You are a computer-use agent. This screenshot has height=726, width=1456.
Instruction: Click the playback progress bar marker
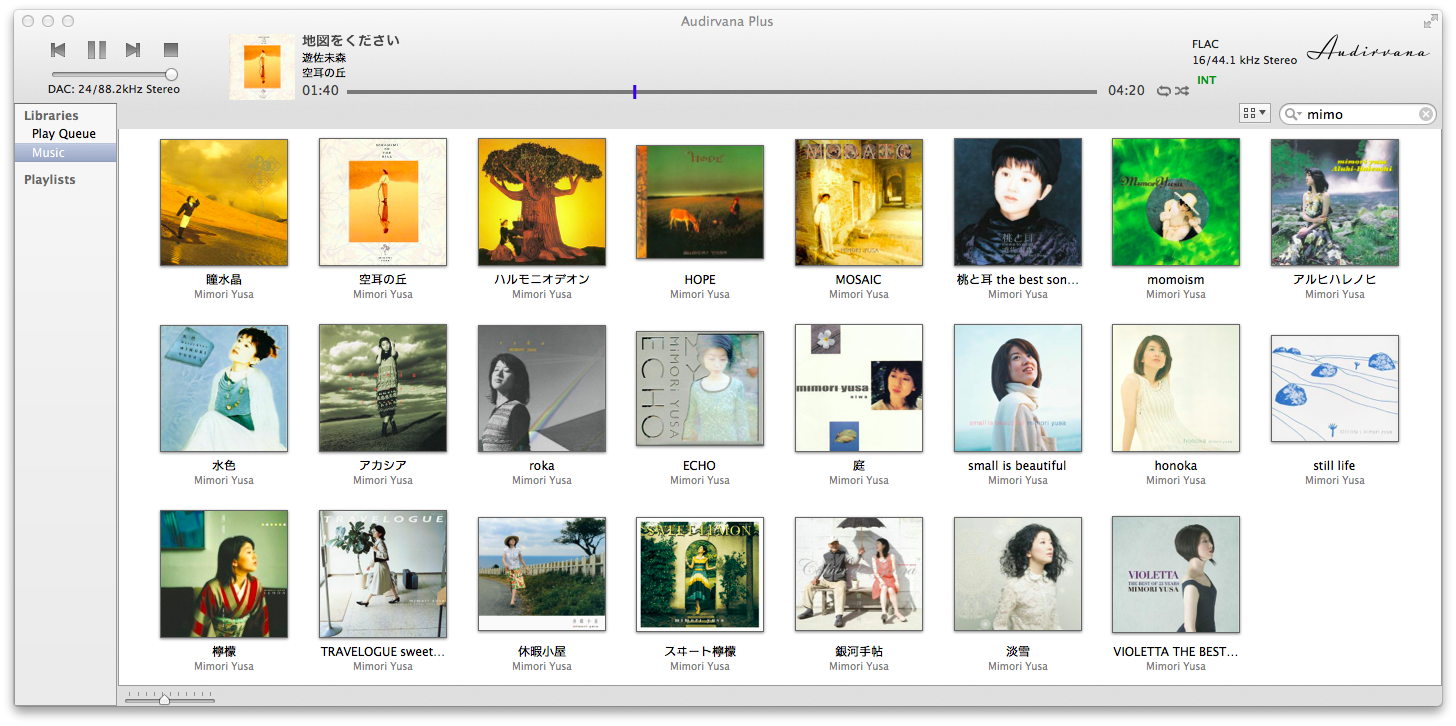pyautogui.click(x=634, y=92)
